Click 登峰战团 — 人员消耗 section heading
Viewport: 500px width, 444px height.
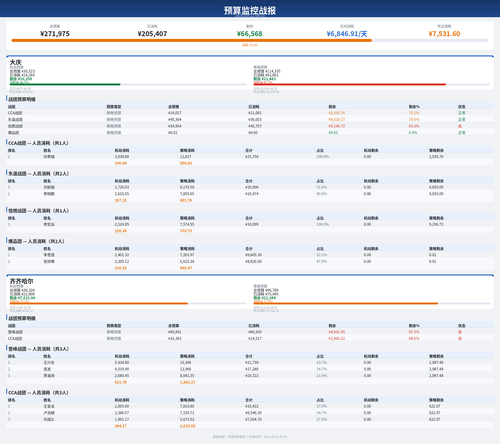pos(38,349)
